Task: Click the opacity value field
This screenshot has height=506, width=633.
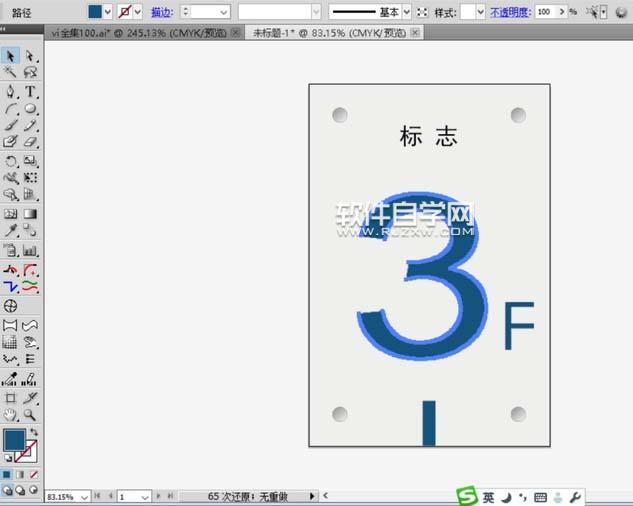Action: click(545, 12)
